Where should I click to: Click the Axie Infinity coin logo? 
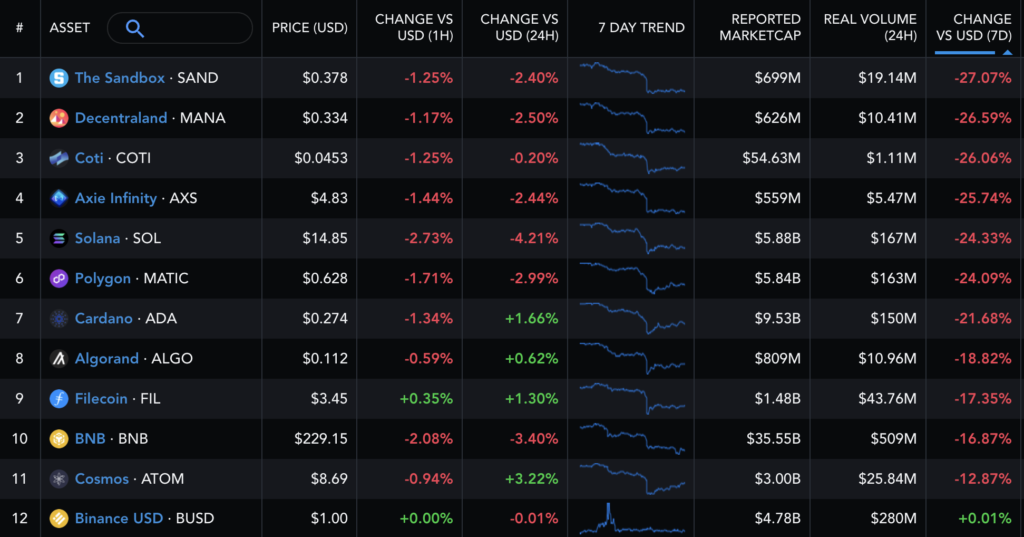[59, 198]
